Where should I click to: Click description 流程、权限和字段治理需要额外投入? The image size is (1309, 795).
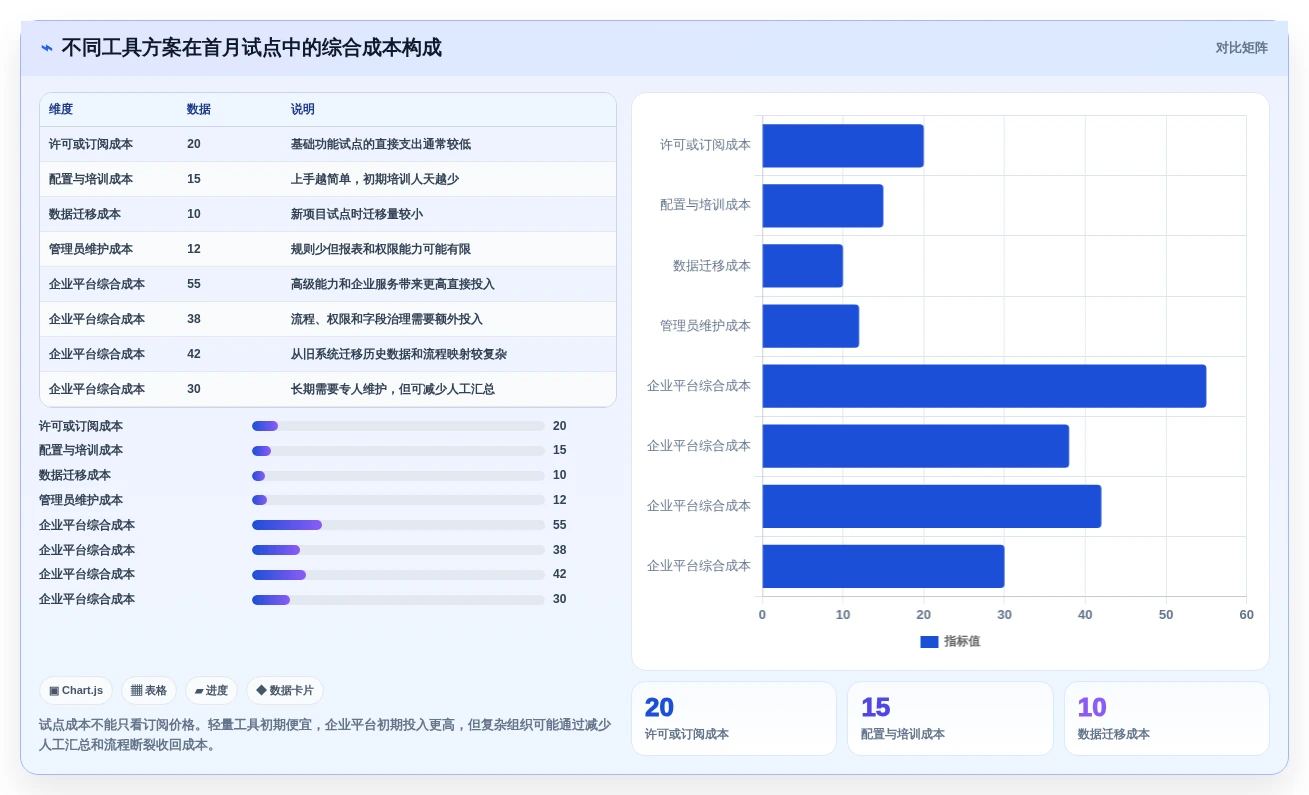[387, 320]
